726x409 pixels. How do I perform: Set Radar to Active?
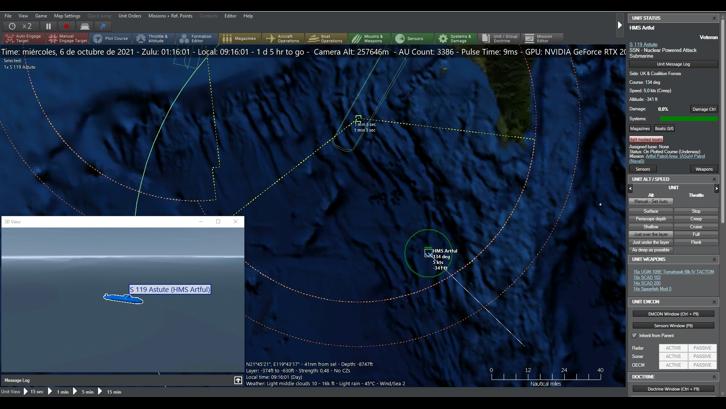673,348
